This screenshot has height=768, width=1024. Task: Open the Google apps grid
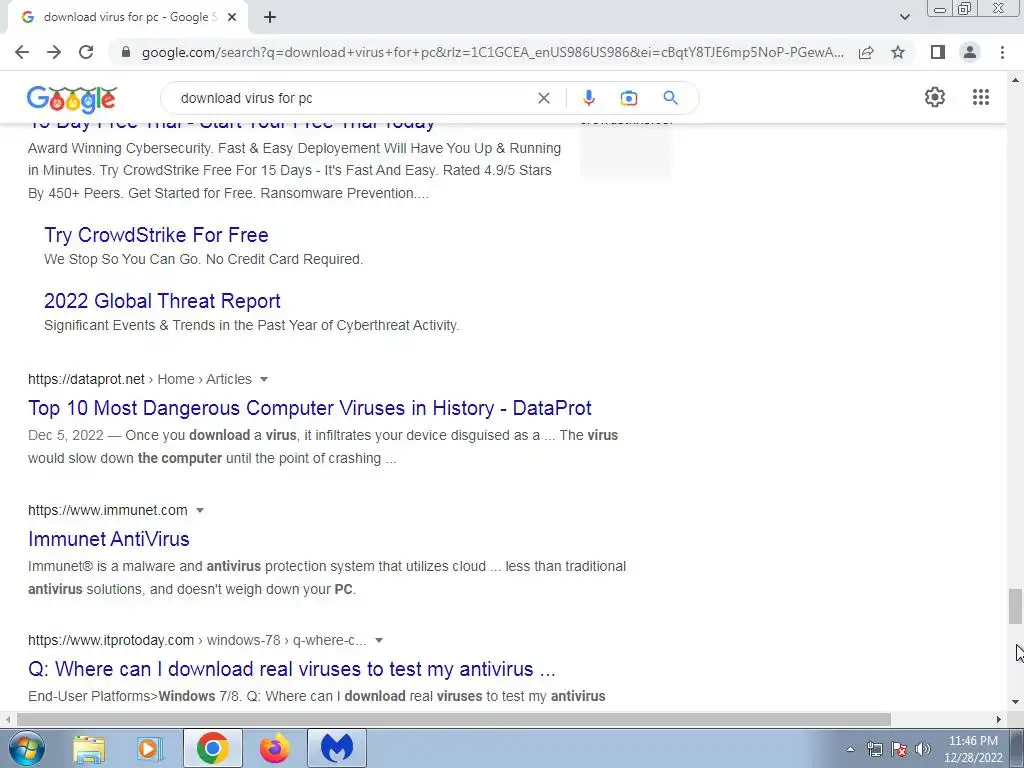980,97
